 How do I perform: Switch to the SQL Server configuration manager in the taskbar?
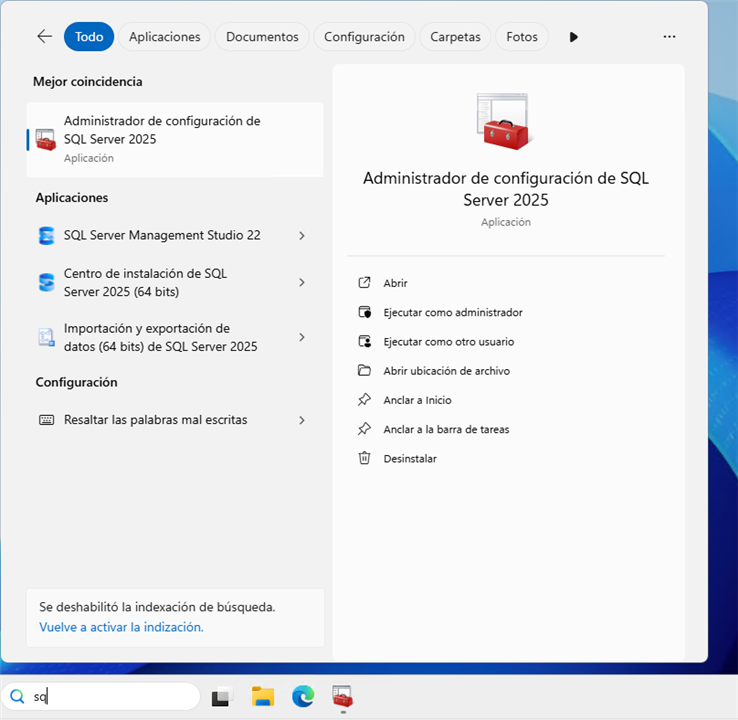(343, 696)
